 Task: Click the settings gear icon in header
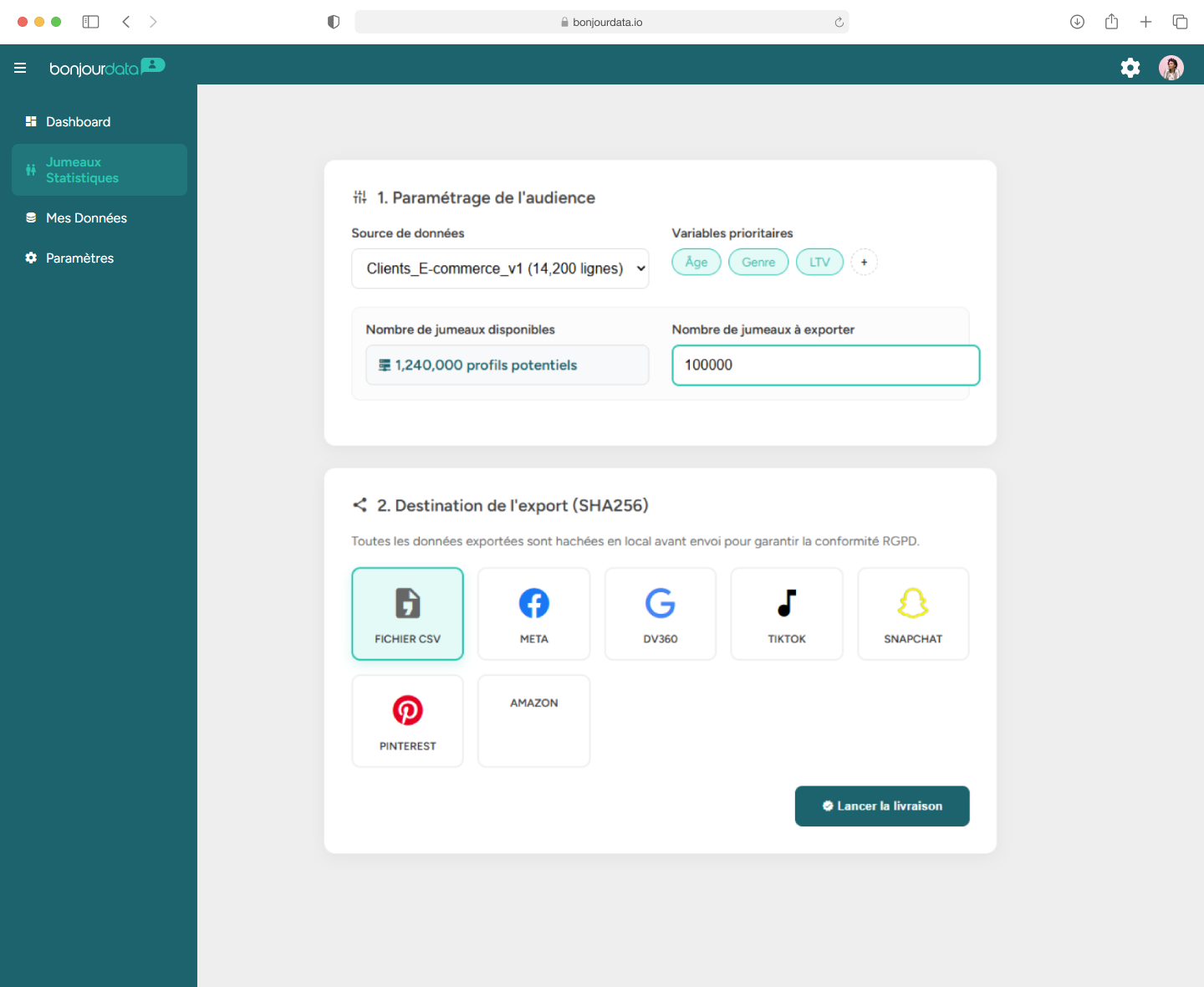point(1130,68)
